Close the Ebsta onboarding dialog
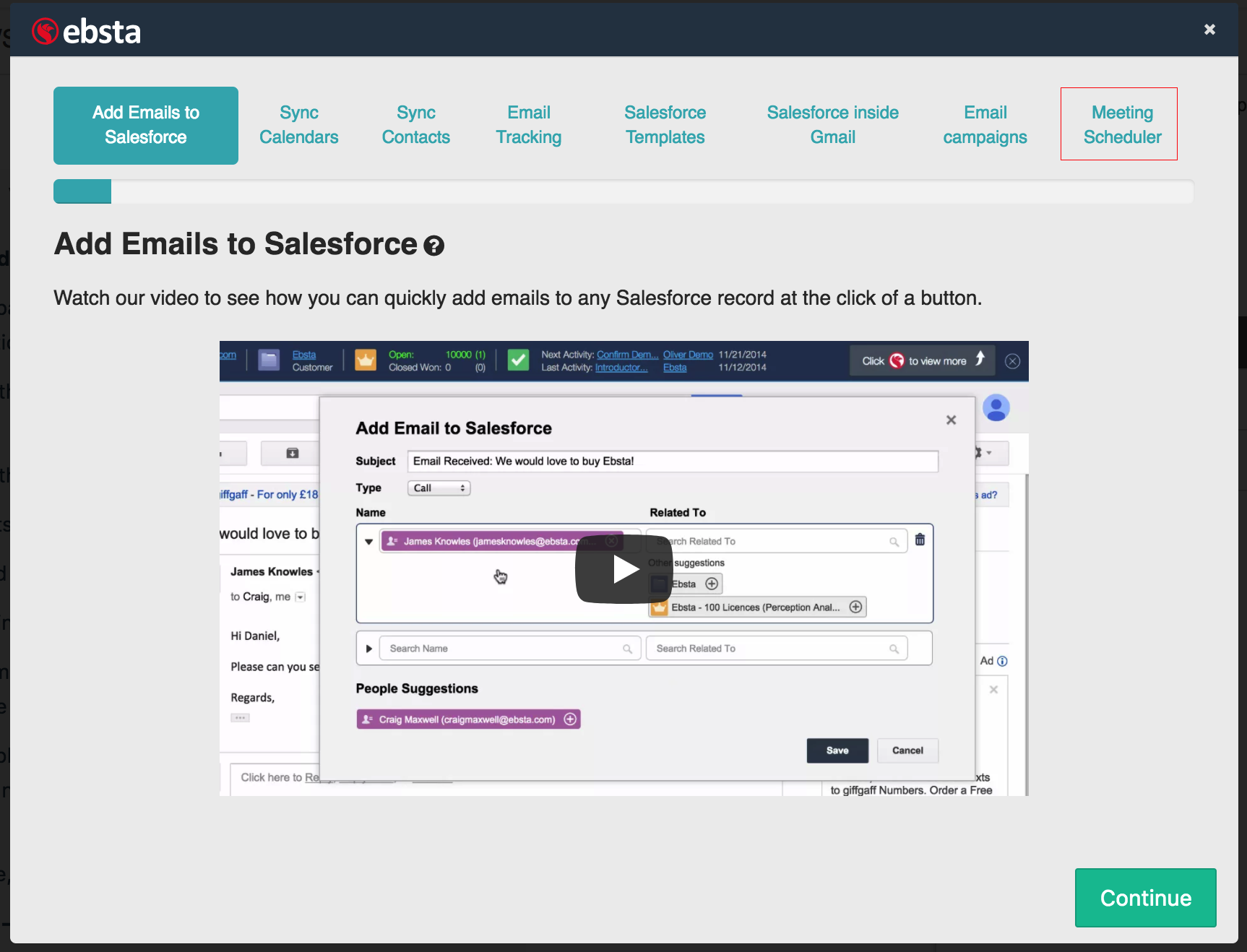 click(1209, 30)
